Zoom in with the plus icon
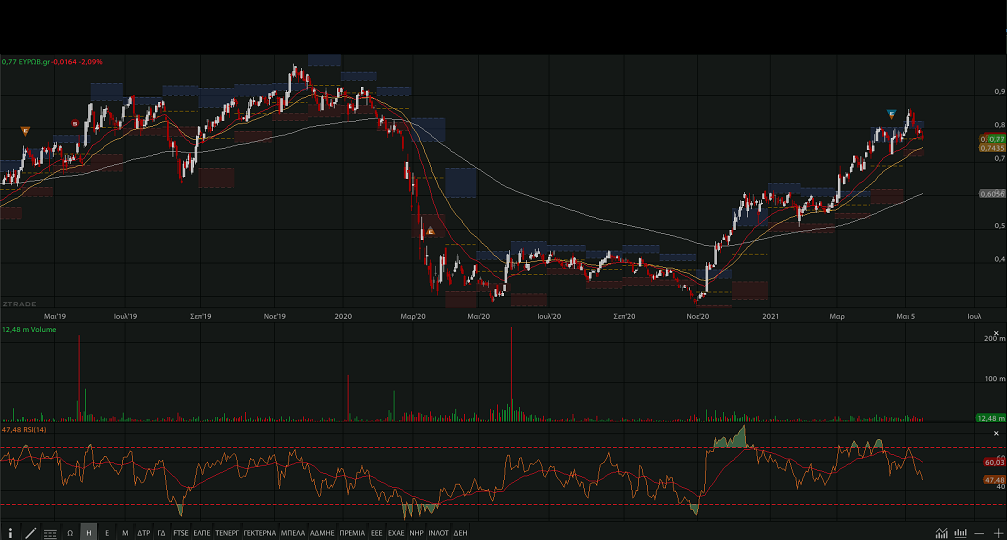1007x540 pixels. [x=997, y=533]
